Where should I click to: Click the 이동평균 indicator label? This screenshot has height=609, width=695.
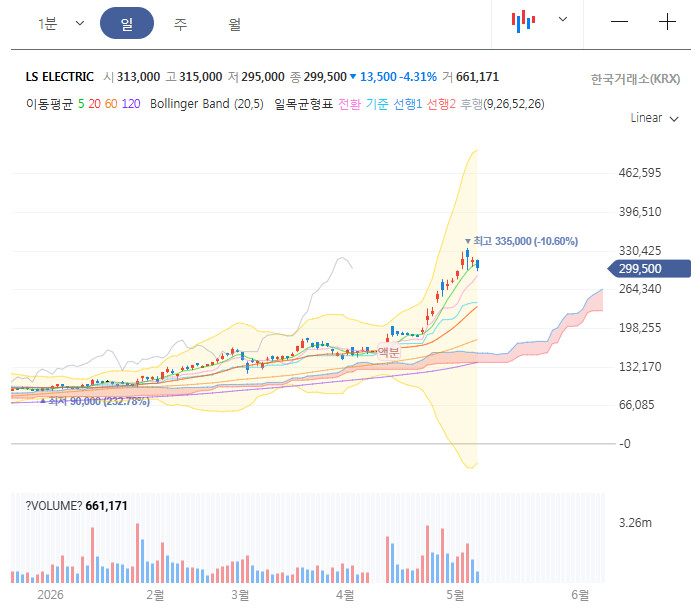[49, 104]
